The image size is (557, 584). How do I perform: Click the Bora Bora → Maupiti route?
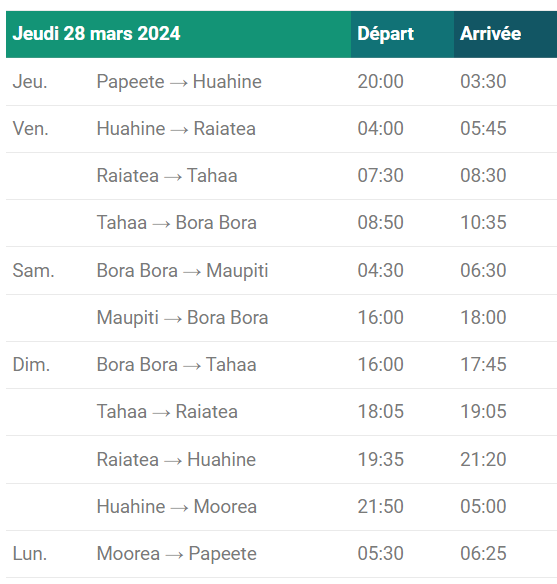point(182,271)
